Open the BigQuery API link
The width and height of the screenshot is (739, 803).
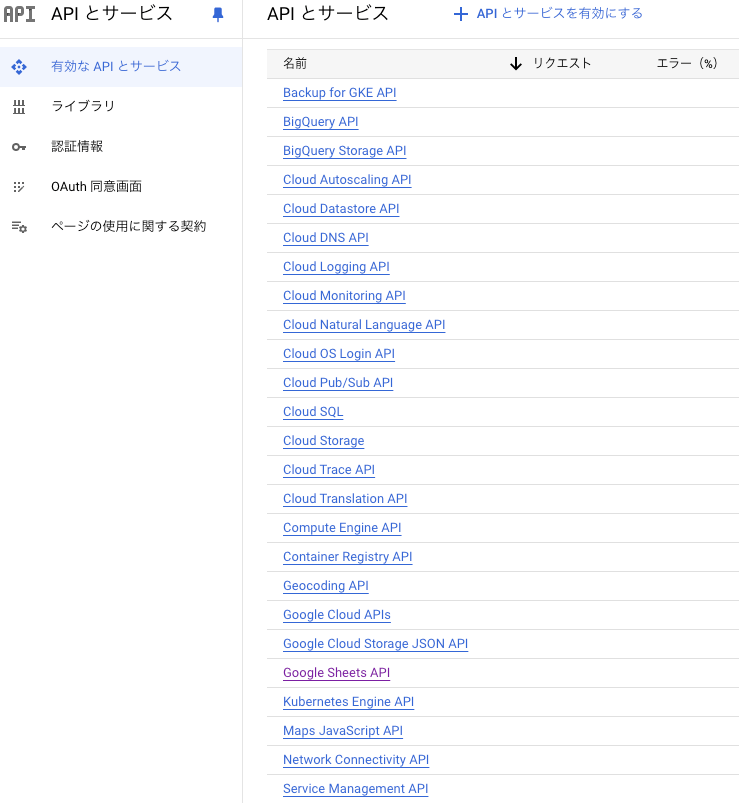pos(321,122)
